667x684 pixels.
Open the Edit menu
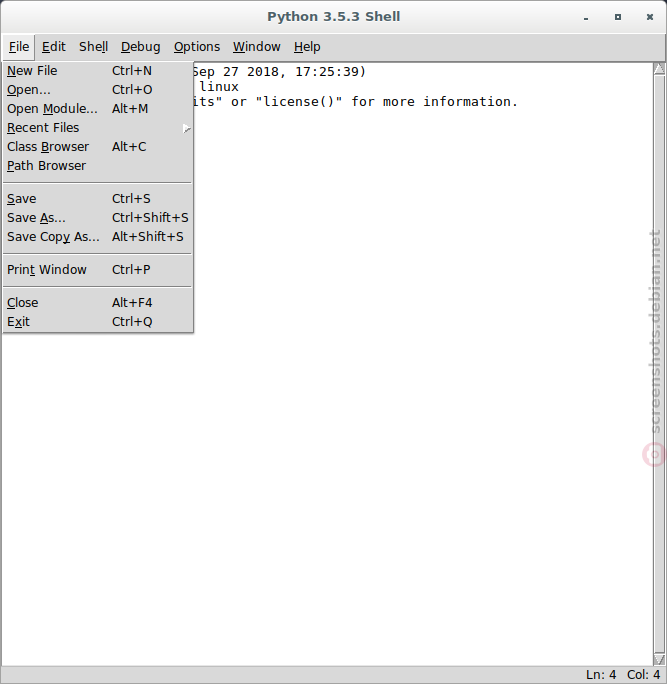point(54,47)
